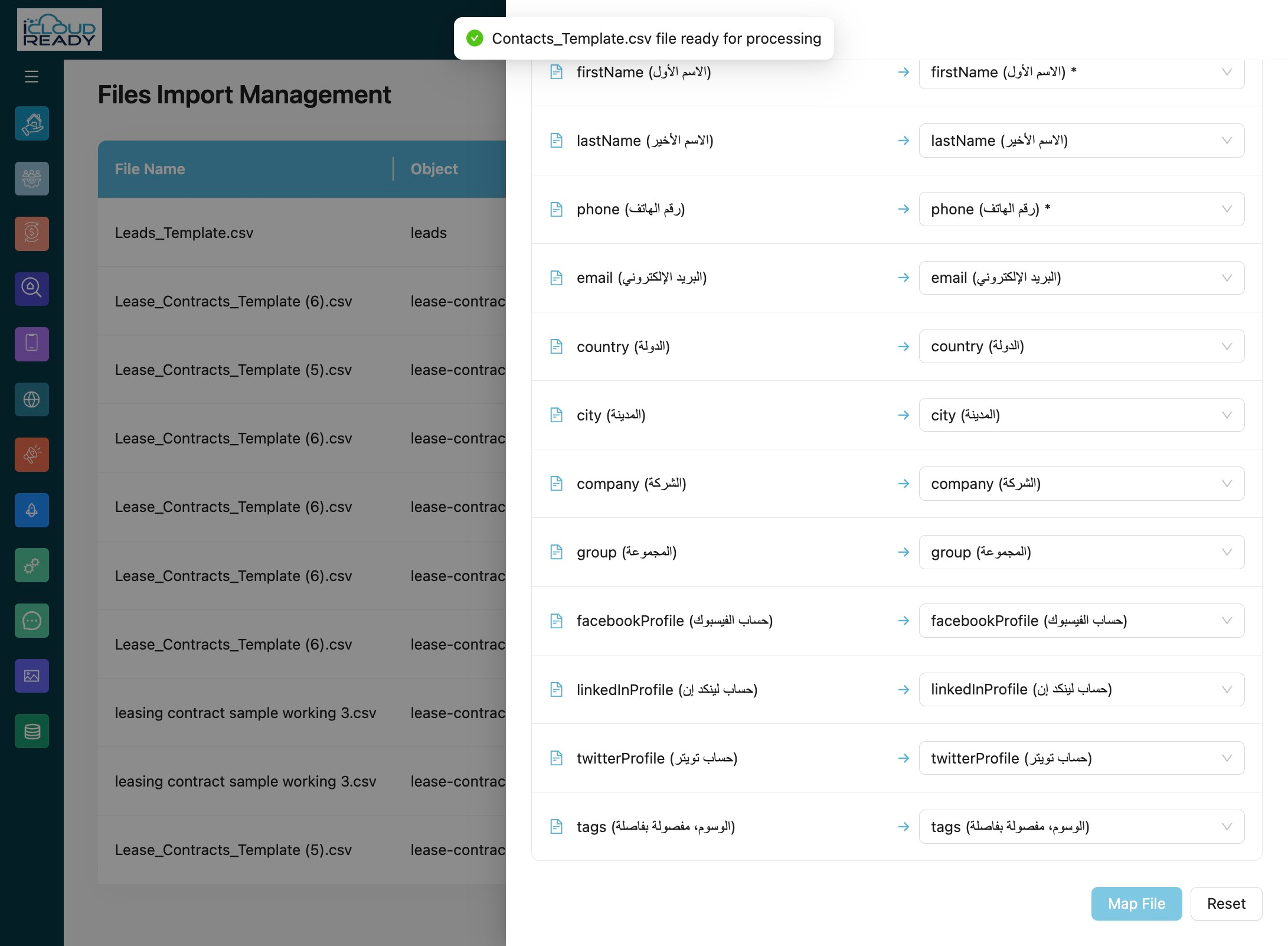Open the mobile device sidebar icon
This screenshot has width=1288, height=946.
tap(32, 344)
